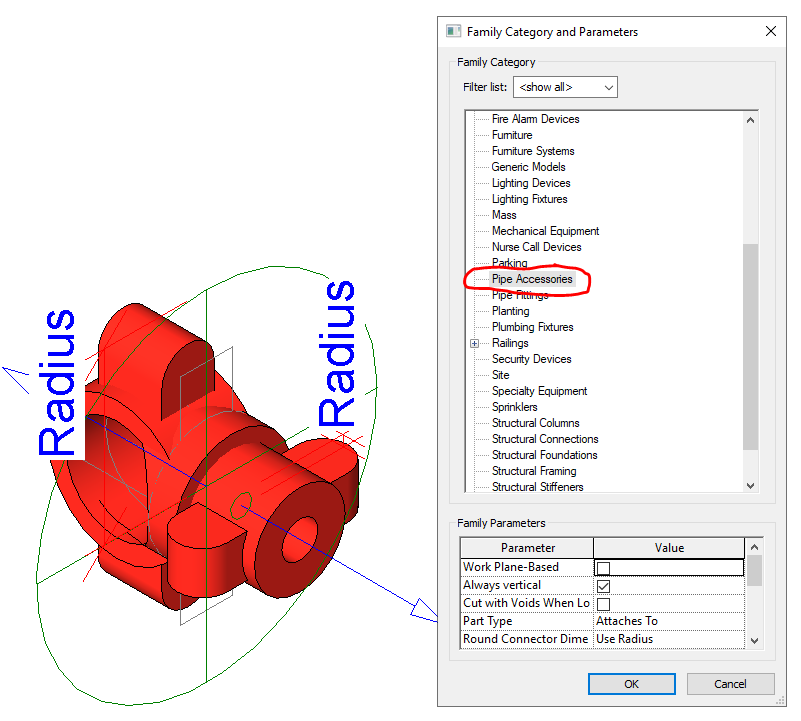Select the Furniture category
Viewport: 801px width, 721px height.
[x=512, y=135]
